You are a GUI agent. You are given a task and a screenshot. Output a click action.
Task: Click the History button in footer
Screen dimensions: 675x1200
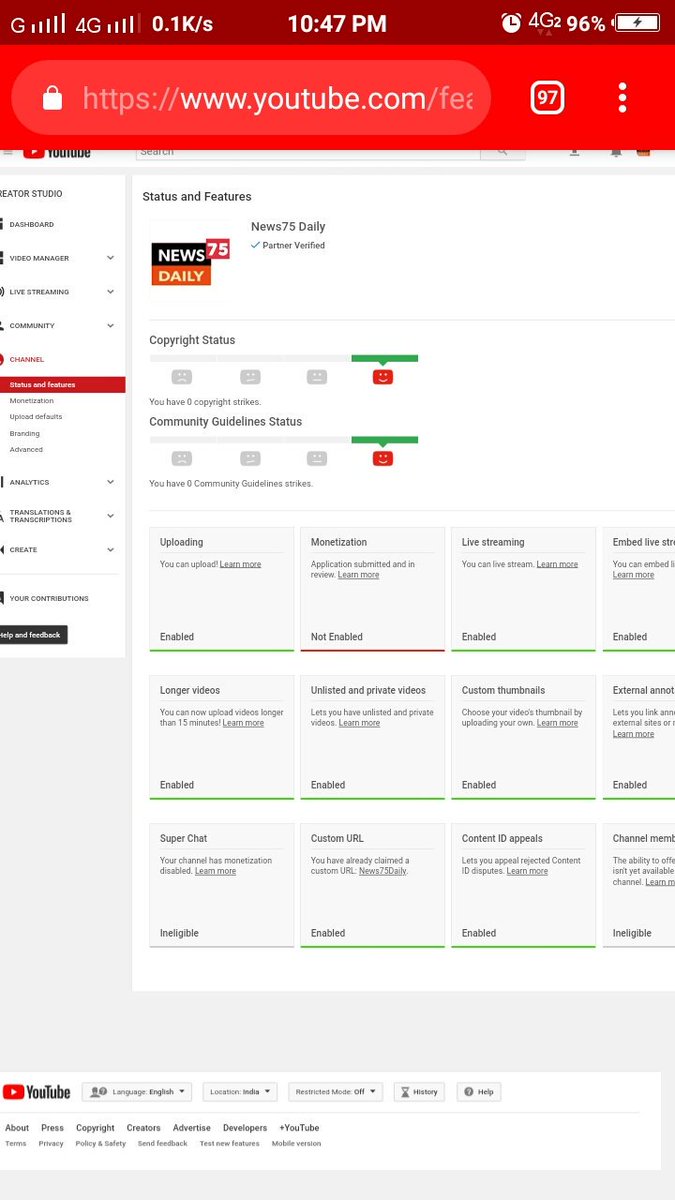[419, 1092]
